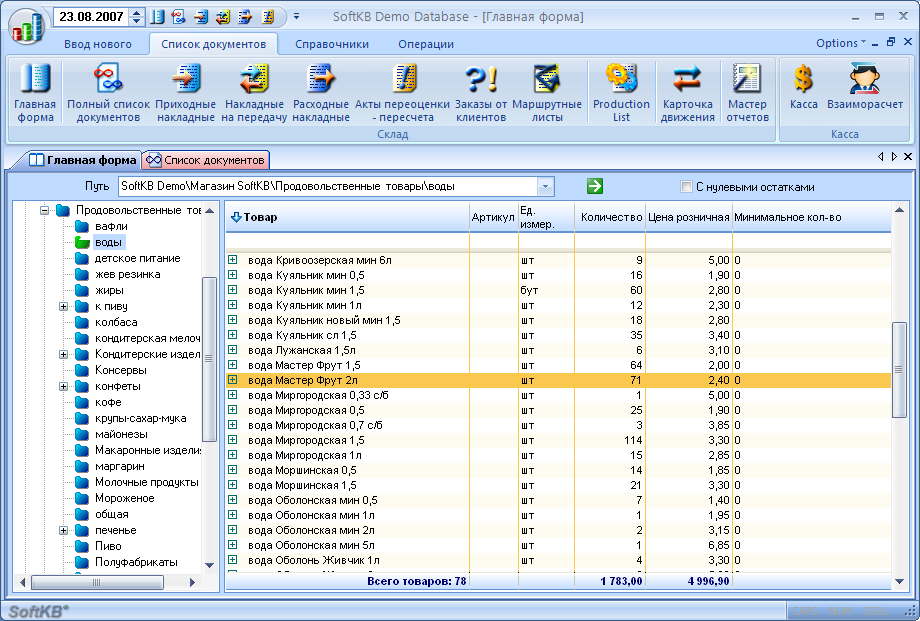
Task: Open Полный список документов
Action: [x=109, y=93]
